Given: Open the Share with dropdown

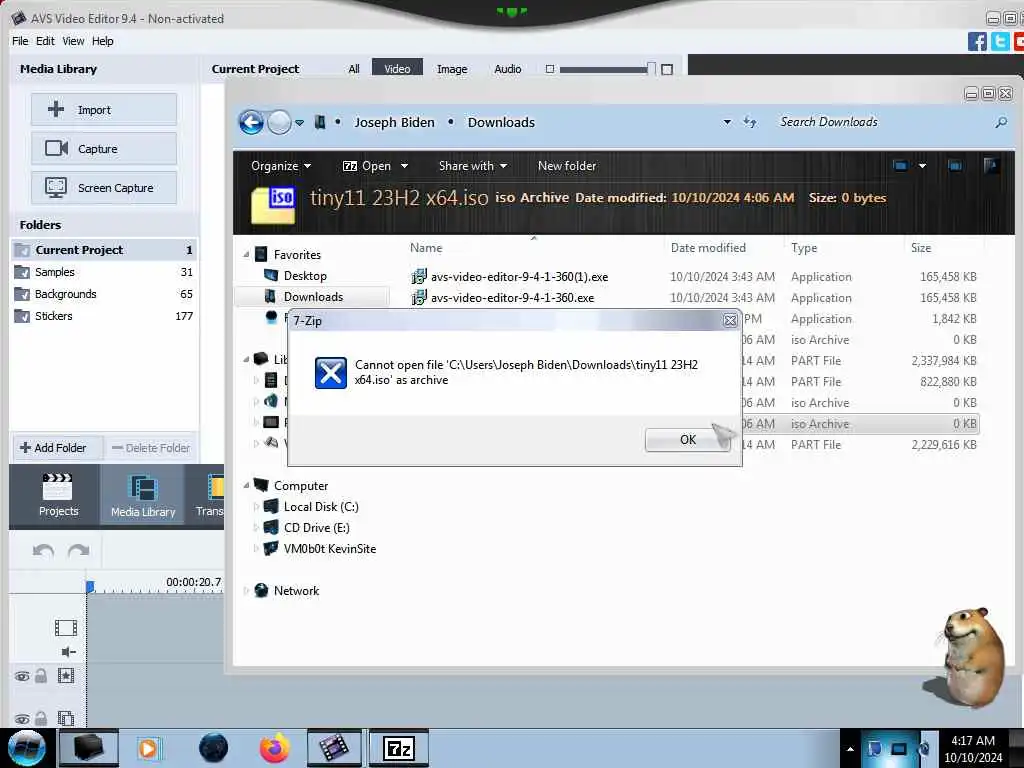Looking at the screenshot, I should [x=473, y=166].
